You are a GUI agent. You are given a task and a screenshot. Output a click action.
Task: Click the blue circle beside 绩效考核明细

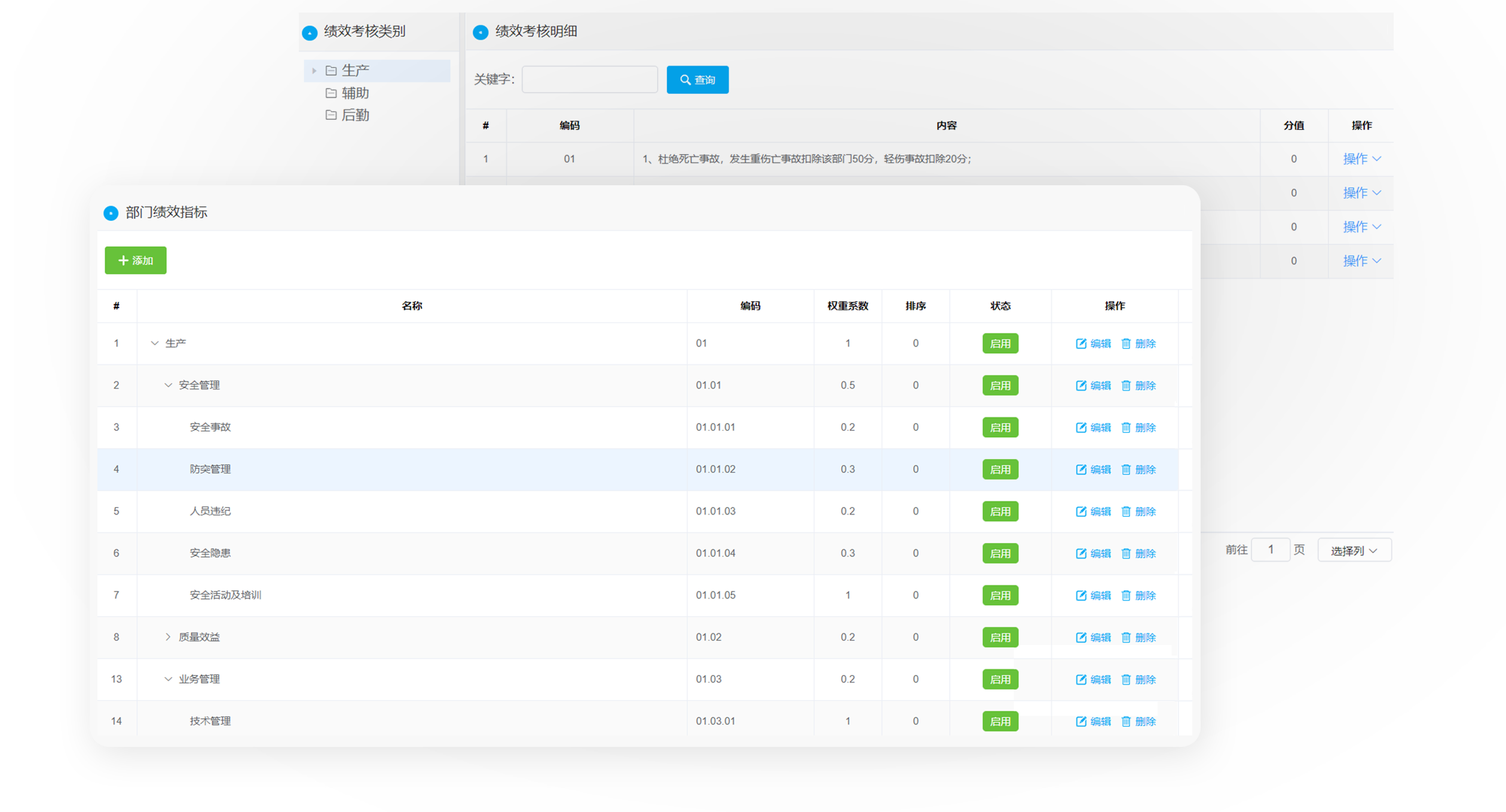480,32
